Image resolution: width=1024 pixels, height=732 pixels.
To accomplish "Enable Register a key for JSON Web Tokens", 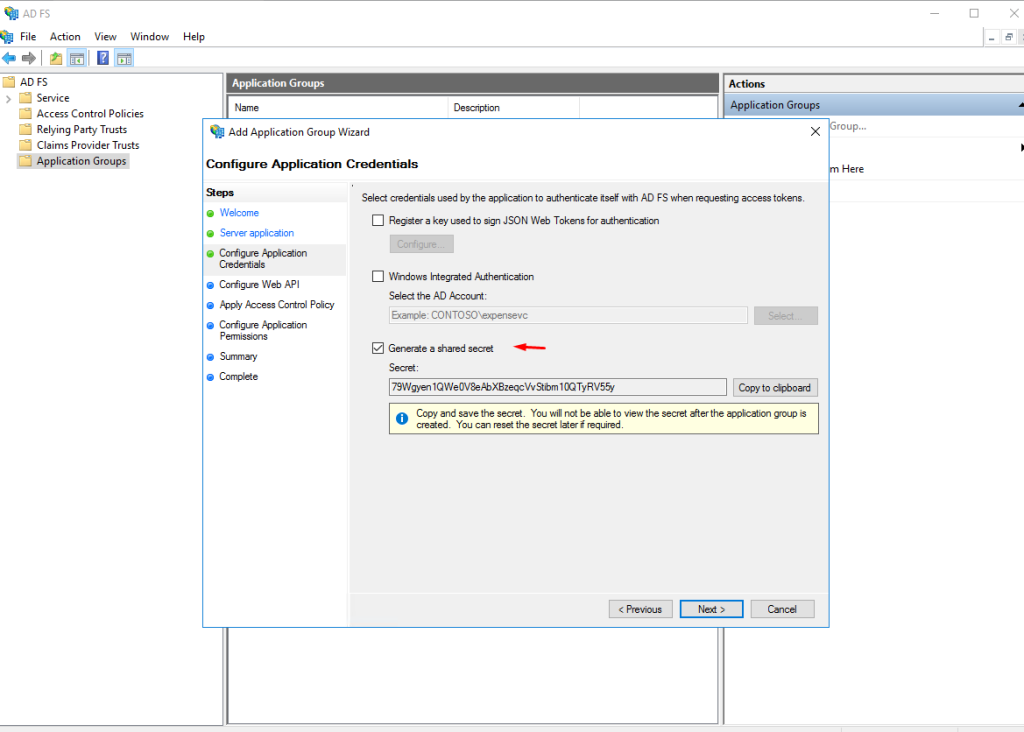I will (x=378, y=221).
